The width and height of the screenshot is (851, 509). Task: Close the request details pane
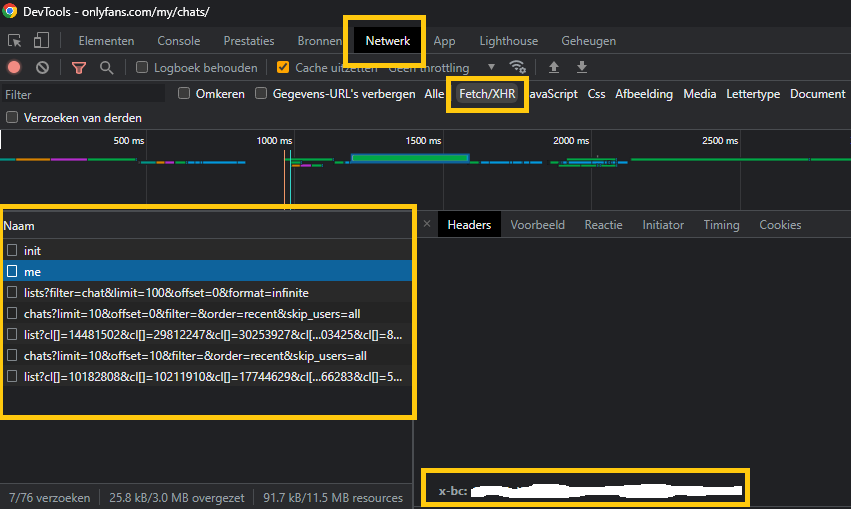(426, 225)
